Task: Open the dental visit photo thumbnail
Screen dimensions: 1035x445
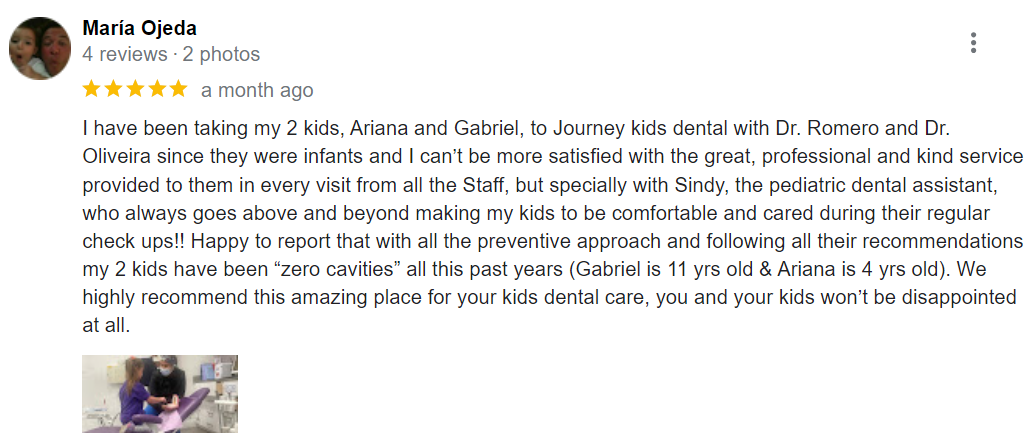Action: 160,393
